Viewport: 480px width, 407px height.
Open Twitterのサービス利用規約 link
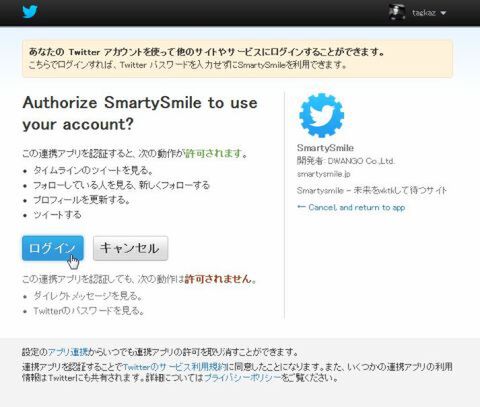[175, 367]
